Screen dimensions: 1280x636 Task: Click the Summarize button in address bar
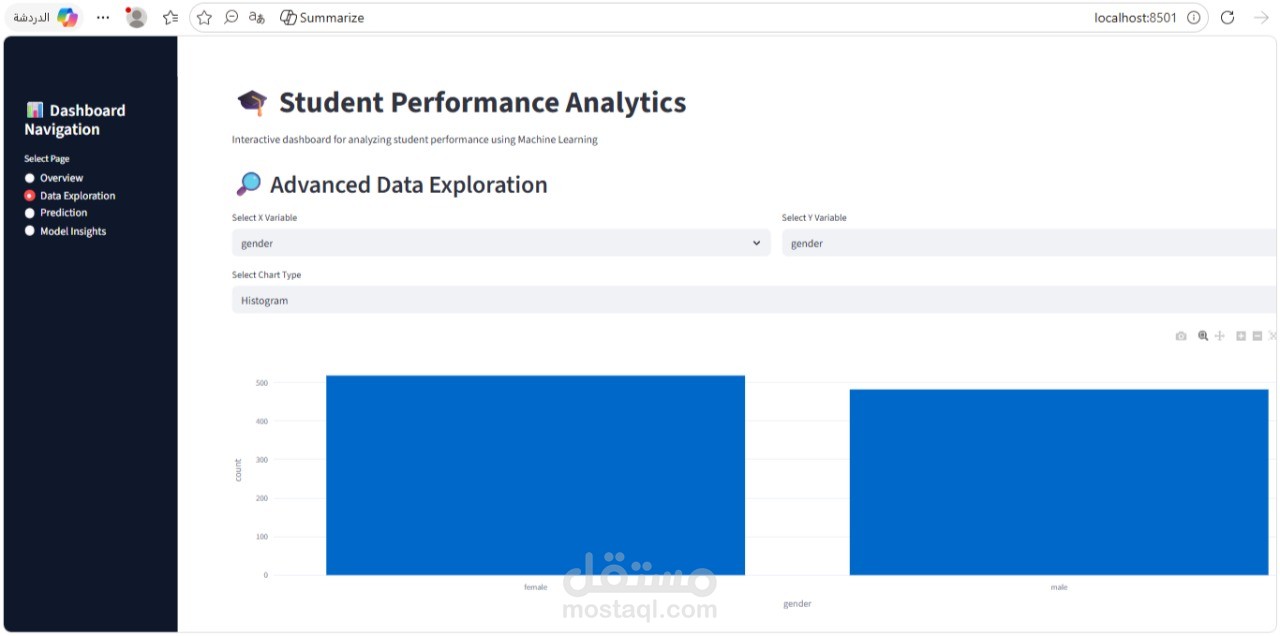pyautogui.click(x=322, y=17)
